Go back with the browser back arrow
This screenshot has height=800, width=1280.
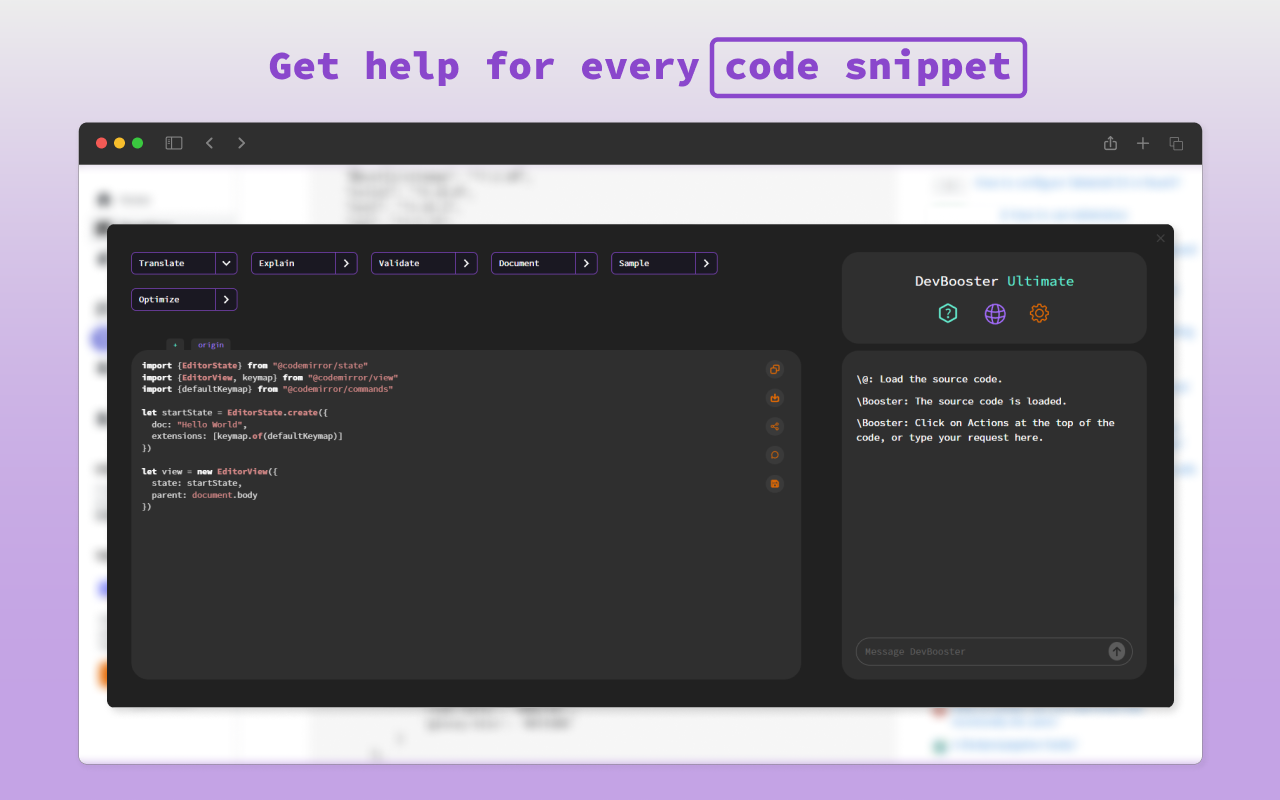click(x=209, y=143)
